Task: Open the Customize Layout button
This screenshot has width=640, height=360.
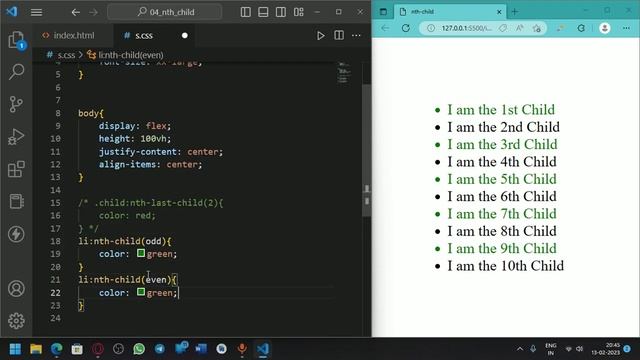Action: click(x=299, y=12)
